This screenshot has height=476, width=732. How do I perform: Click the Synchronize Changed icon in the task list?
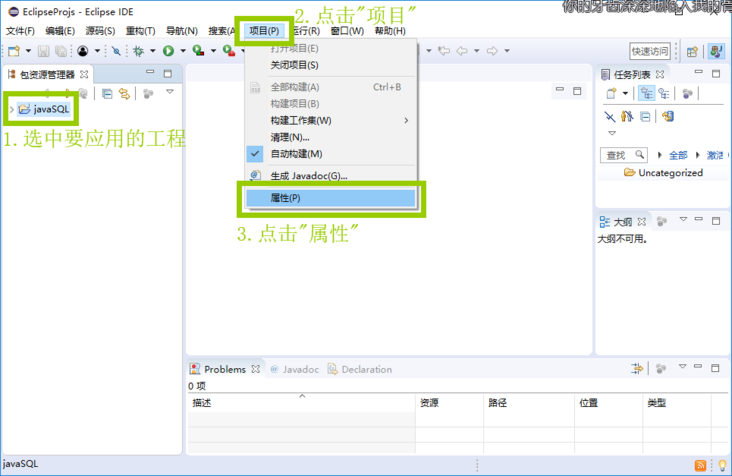668,116
